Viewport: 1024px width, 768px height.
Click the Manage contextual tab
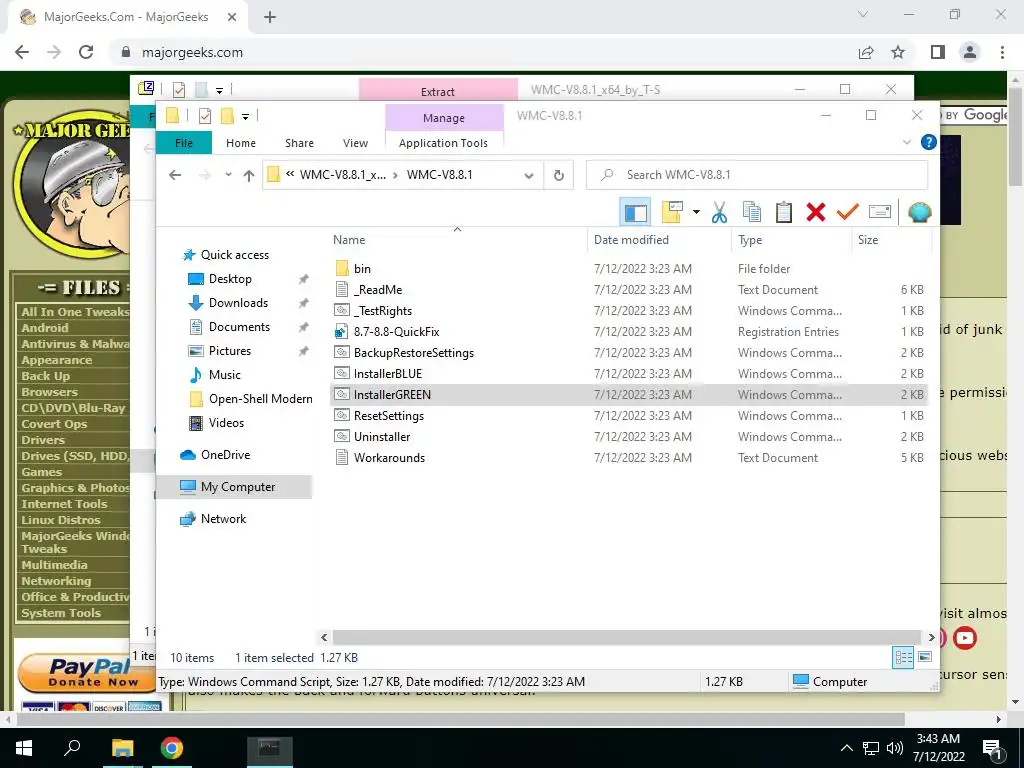click(x=443, y=118)
